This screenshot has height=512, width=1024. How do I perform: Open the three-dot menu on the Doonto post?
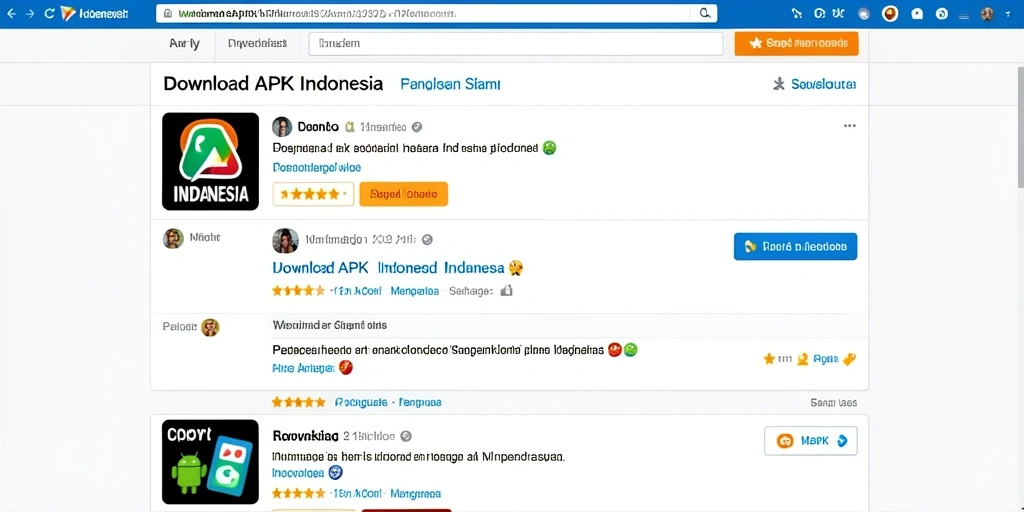pos(849,126)
